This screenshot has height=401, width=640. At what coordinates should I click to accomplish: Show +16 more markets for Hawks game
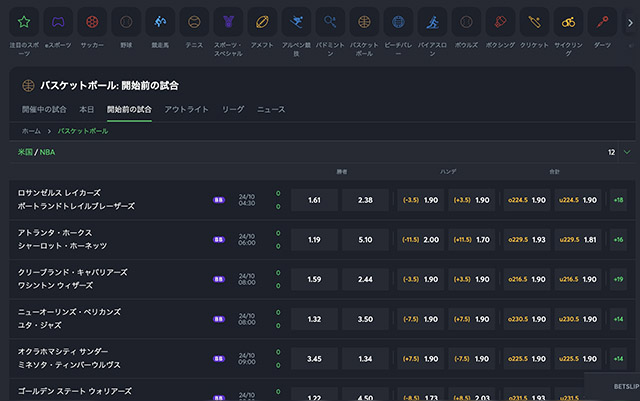(x=618, y=240)
